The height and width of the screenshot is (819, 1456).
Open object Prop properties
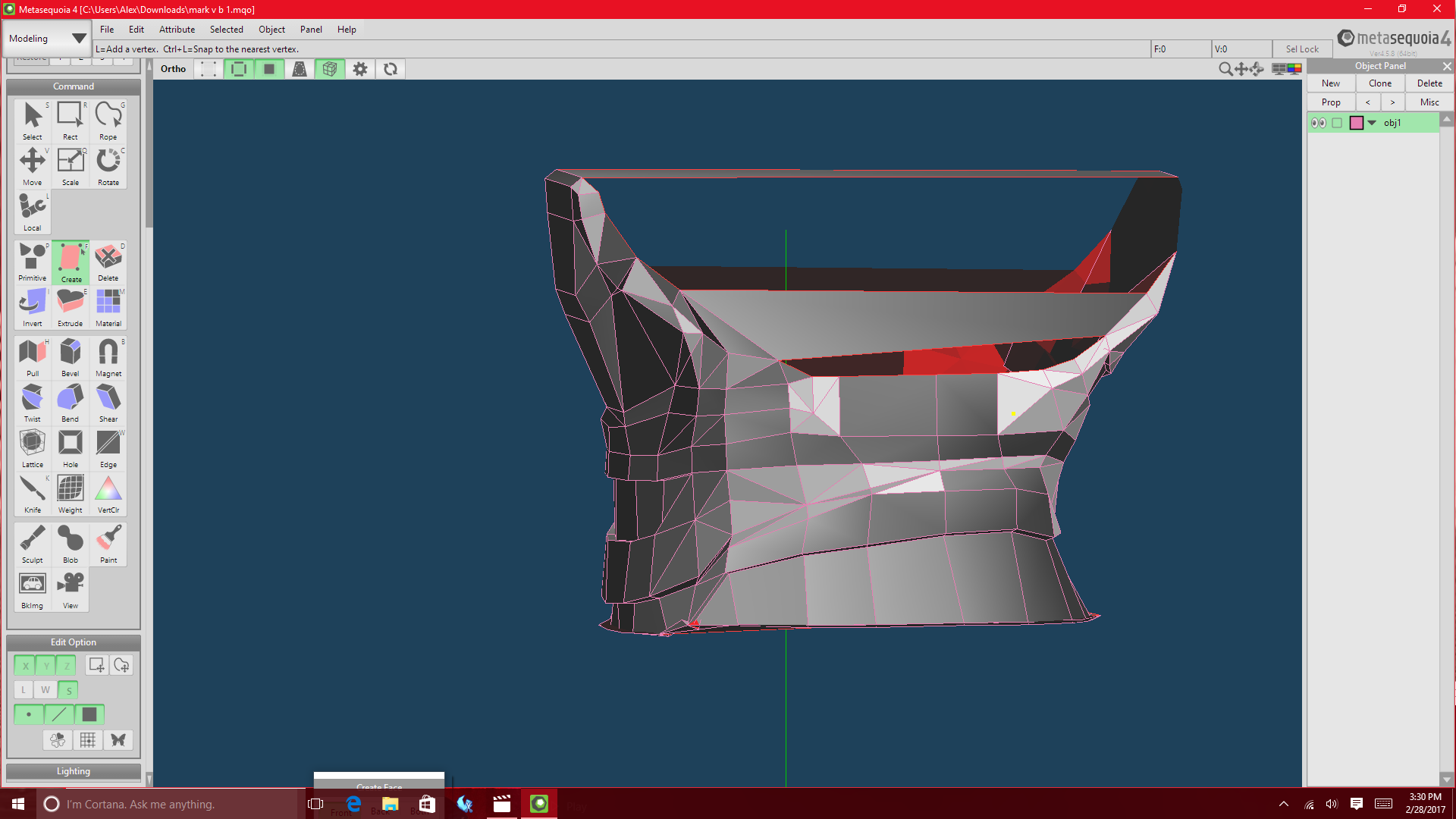1331,102
